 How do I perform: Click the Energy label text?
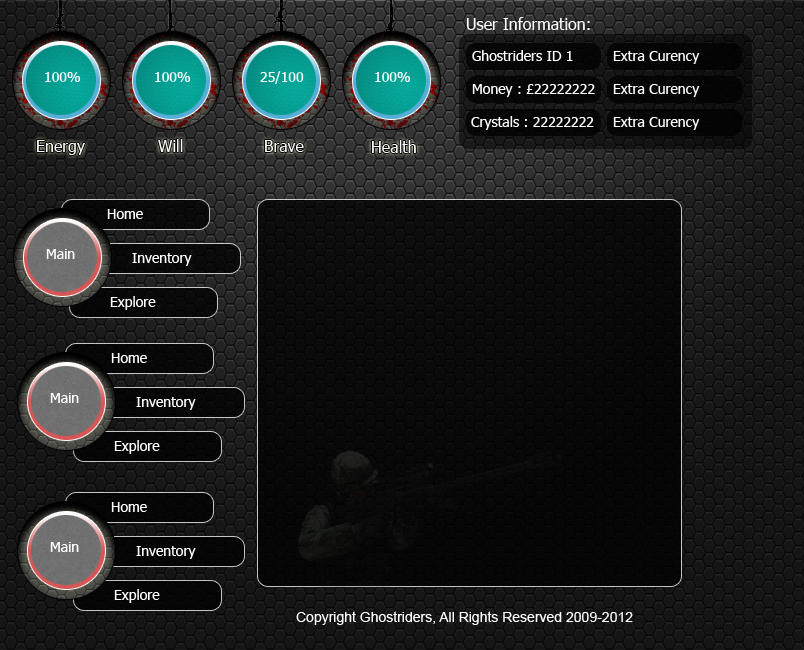click(60, 147)
